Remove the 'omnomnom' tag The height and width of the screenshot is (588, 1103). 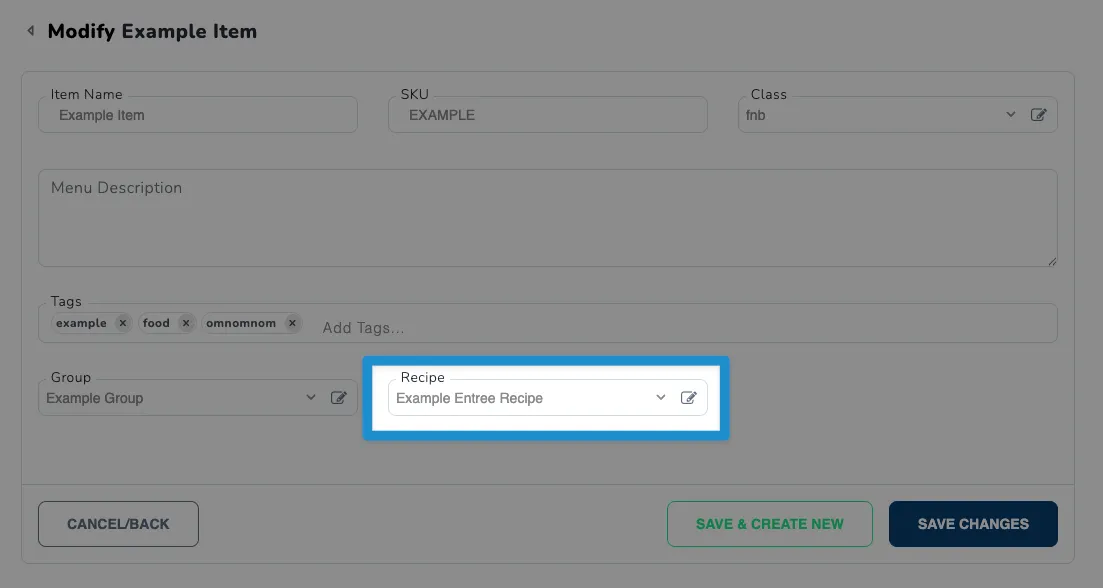pyautogui.click(x=292, y=323)
